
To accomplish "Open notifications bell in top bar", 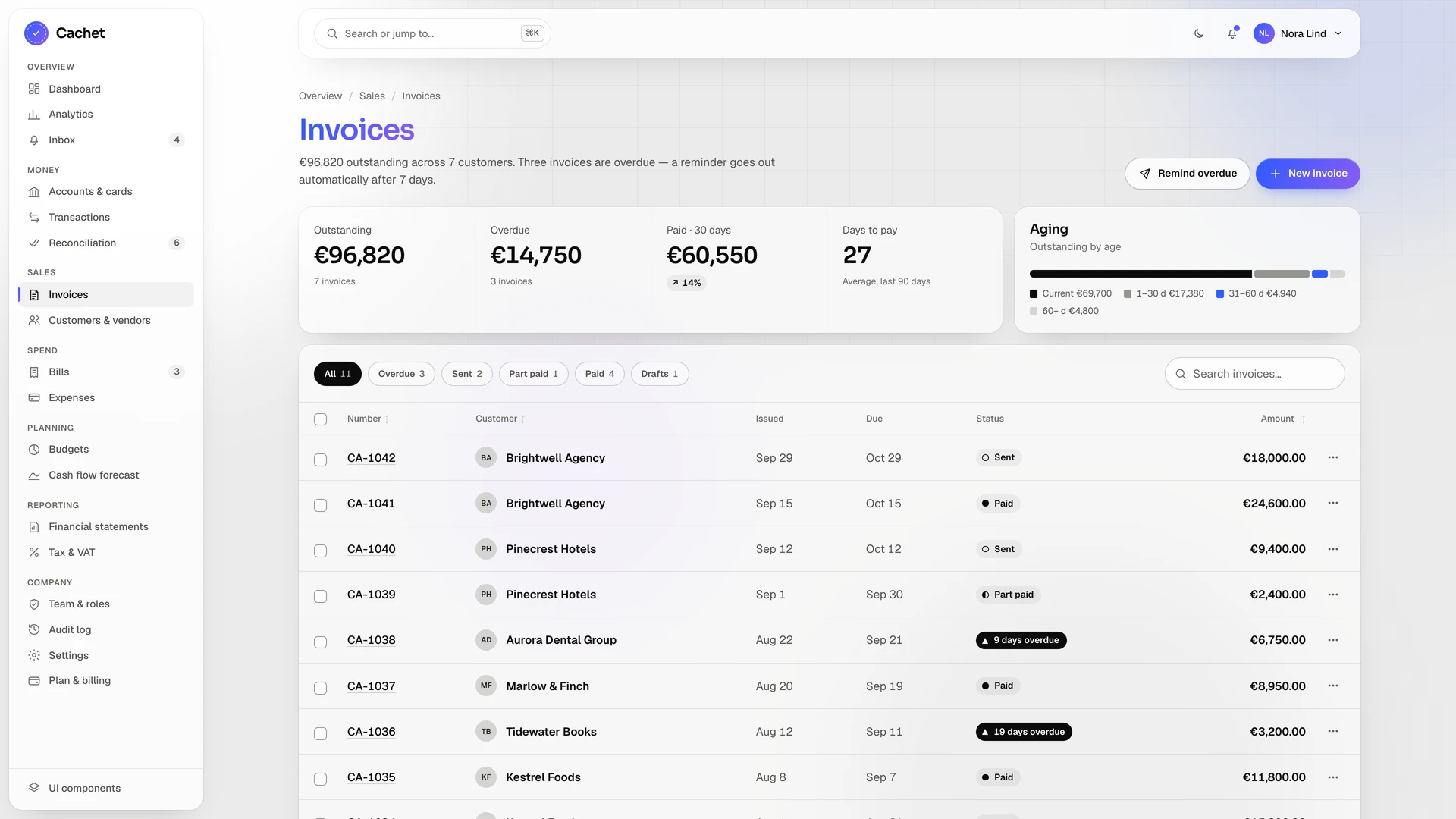I will click(1232, 33).
